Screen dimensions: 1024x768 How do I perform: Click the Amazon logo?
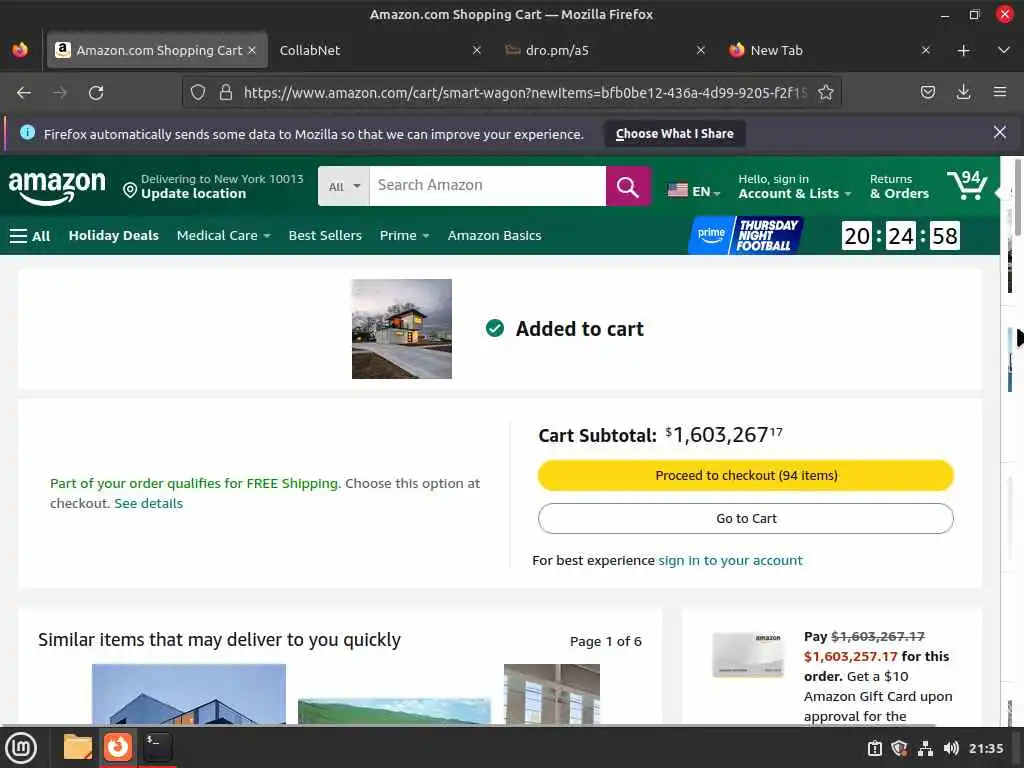[x=57, y=187]
